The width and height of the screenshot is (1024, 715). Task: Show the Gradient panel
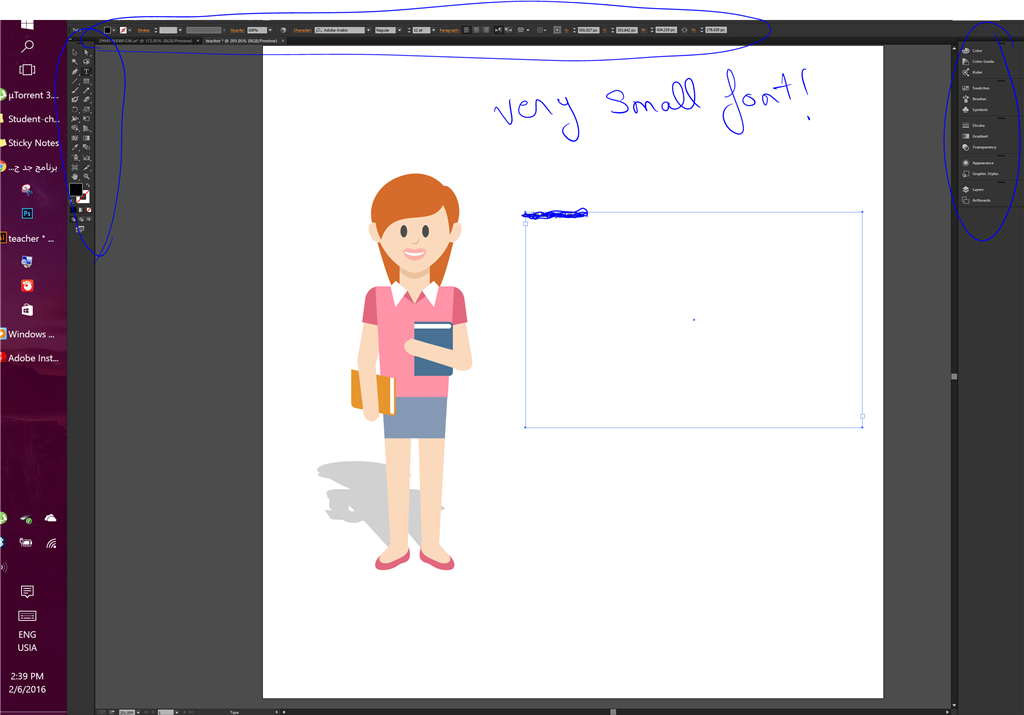(974, 136)
